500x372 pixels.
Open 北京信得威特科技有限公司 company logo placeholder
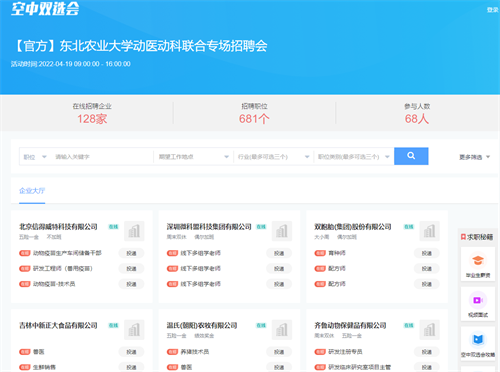(x=134, y=231)
